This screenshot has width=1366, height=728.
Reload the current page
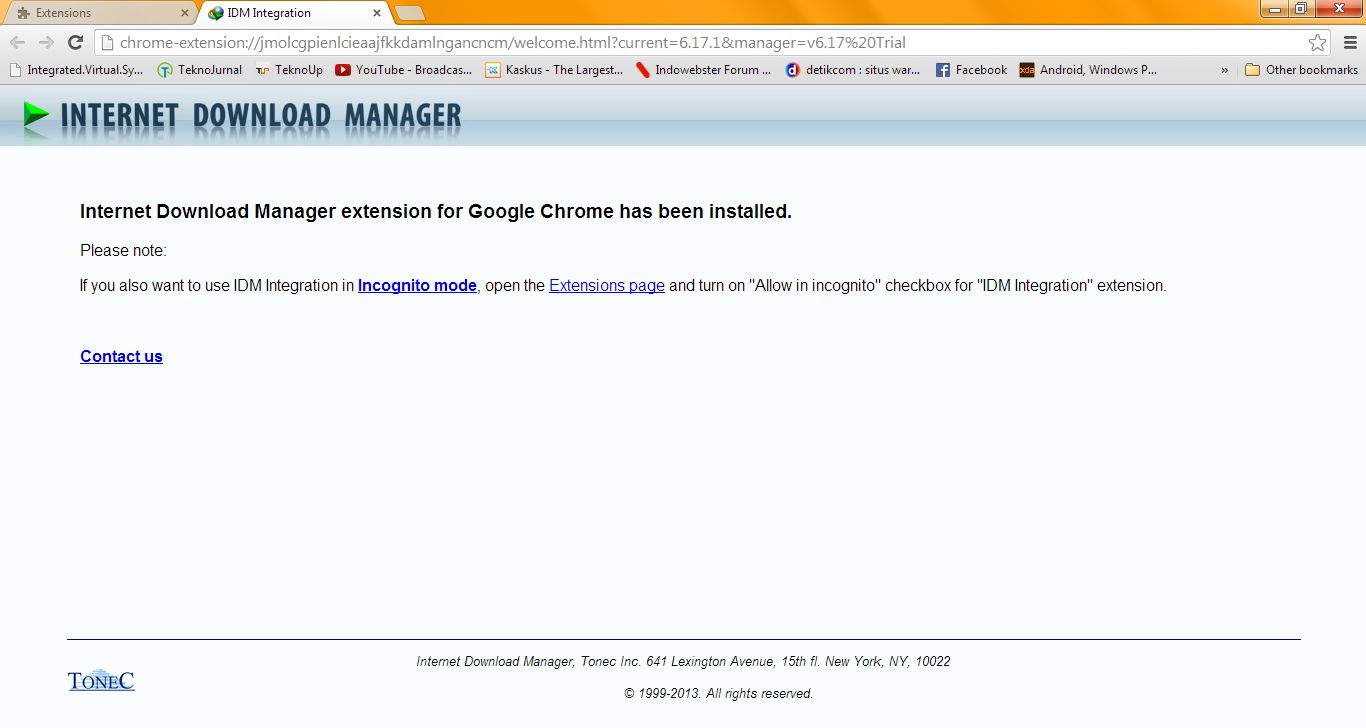pos(75,43)
